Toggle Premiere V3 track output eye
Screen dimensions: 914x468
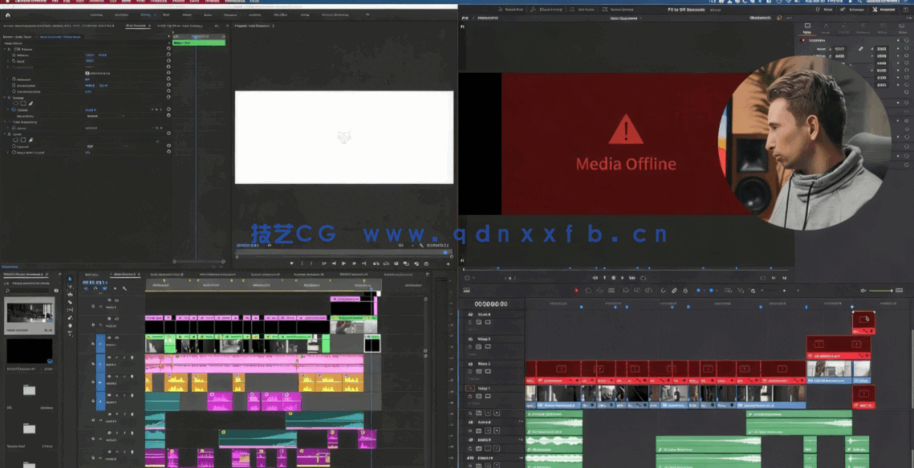point(117,300)
